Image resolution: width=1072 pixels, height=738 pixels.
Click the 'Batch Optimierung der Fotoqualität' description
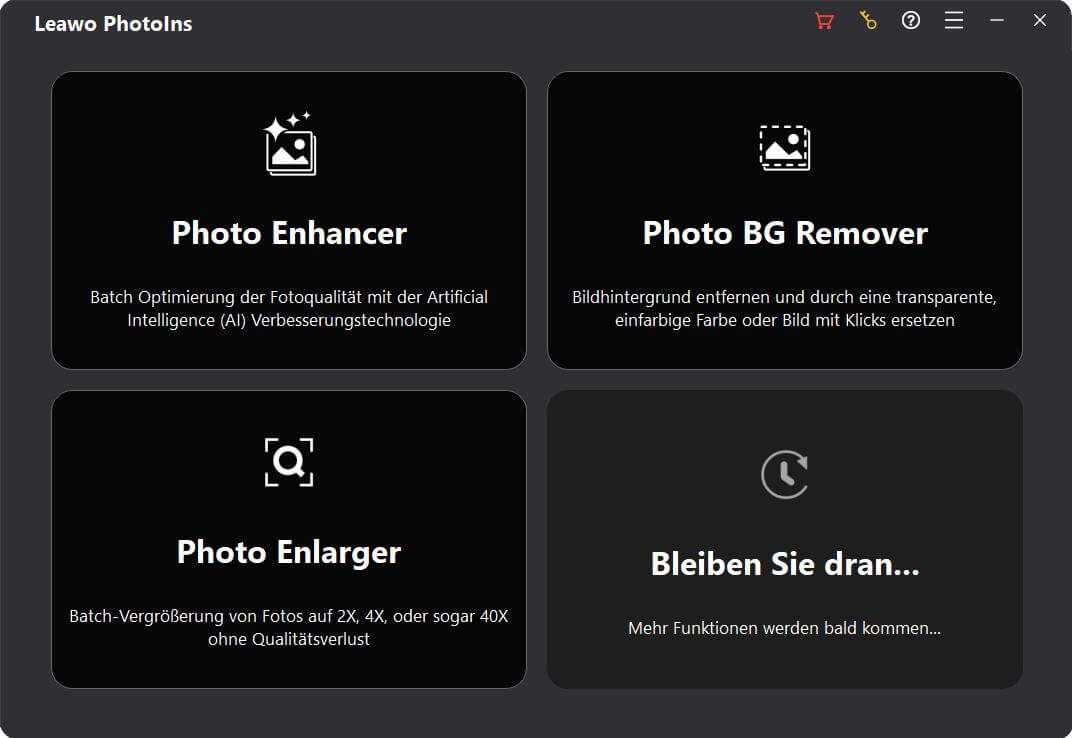[x=289, y=308]
